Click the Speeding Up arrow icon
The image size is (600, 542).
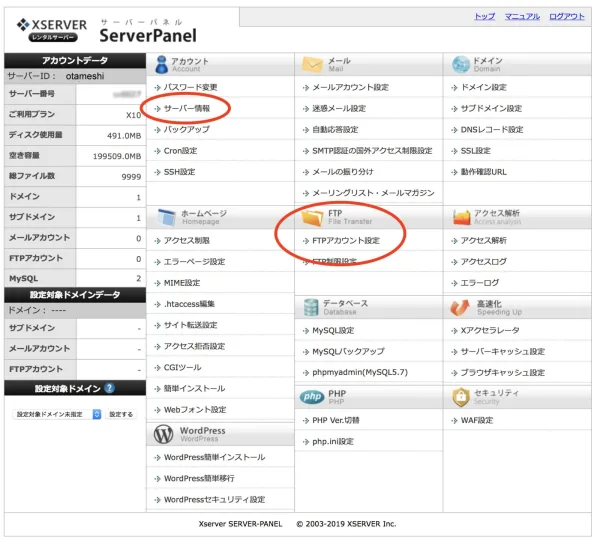point(460,307)
